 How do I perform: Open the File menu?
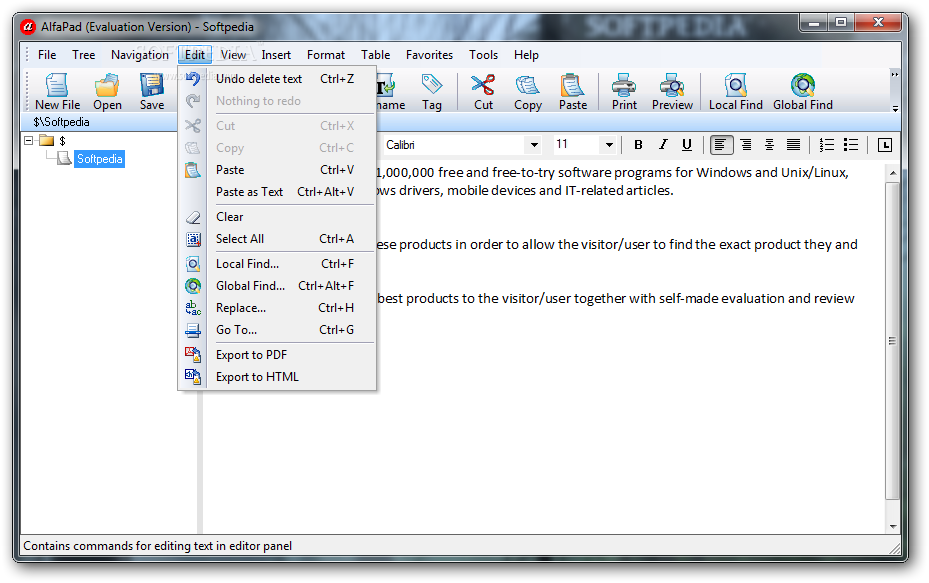coord(47,55)
